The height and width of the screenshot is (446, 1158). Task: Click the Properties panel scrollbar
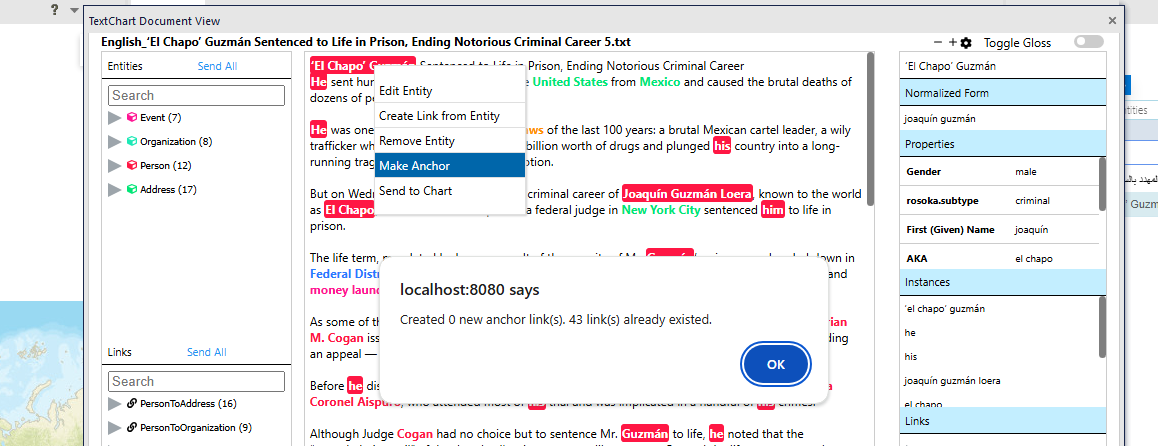1103,186
